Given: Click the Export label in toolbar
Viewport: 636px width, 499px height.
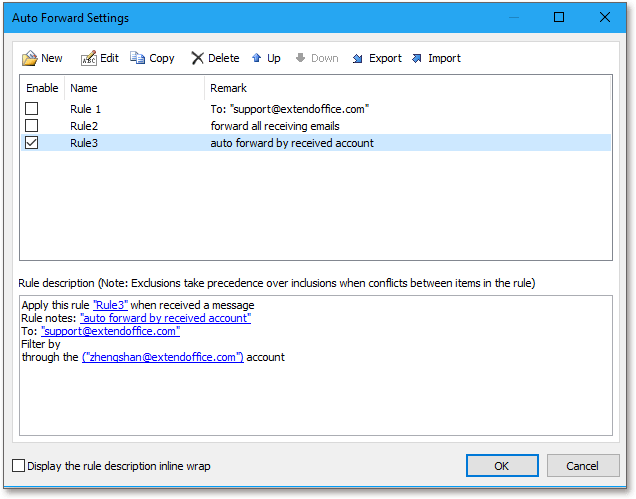Looking at the screenshot, I should click(x=385, y=58).
